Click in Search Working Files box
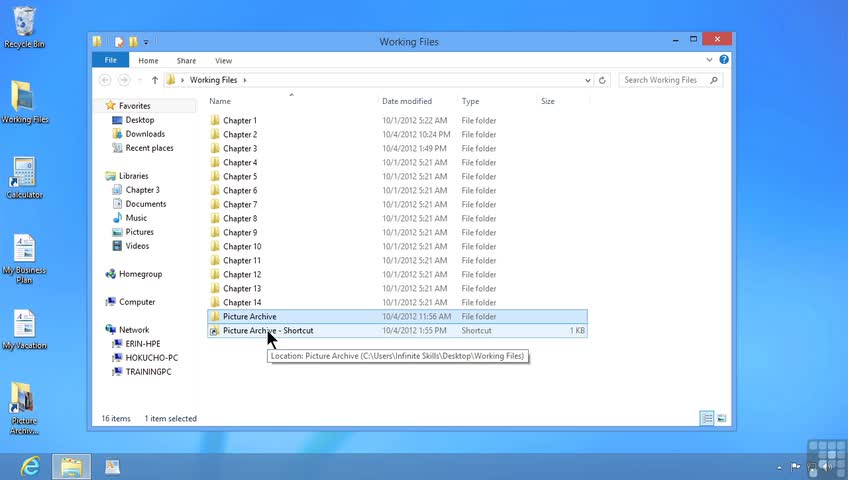 (x=671, y=80)
